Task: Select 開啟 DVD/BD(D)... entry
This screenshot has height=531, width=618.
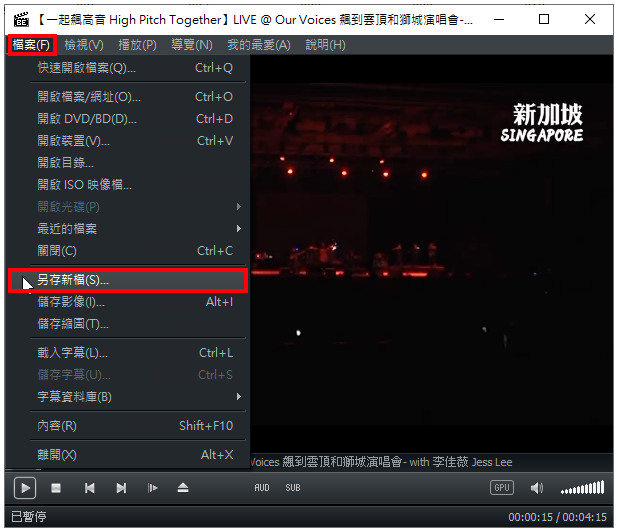Action: (129, 119)
